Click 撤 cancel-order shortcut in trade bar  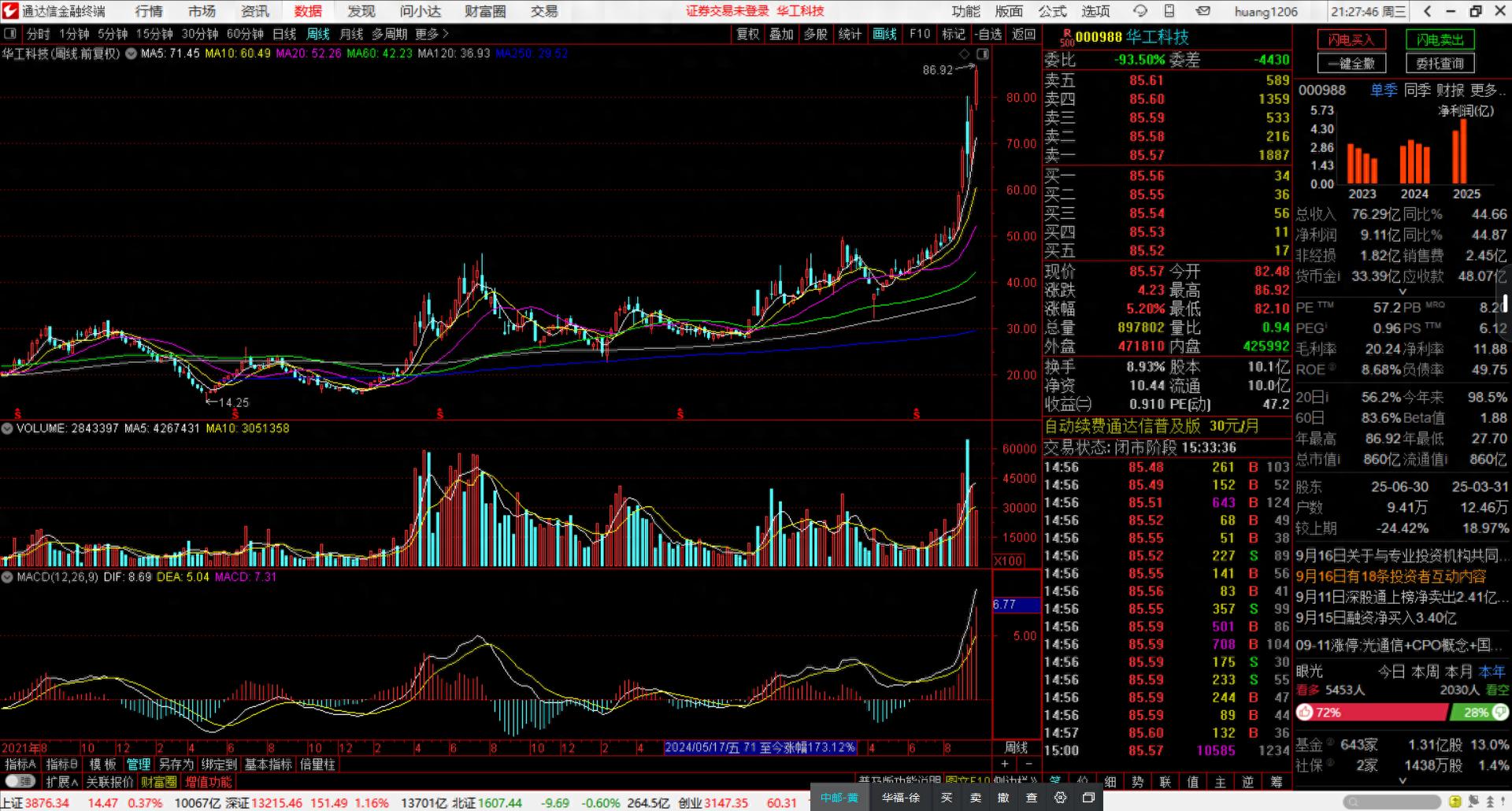[x=1003, y=798]
